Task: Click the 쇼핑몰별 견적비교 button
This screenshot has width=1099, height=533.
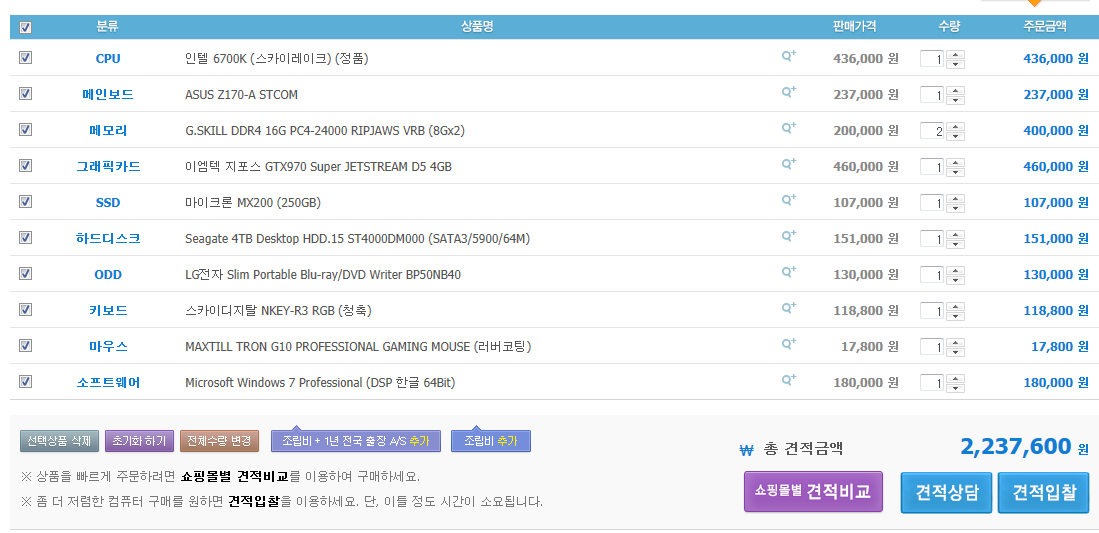Action: [812, 492]
